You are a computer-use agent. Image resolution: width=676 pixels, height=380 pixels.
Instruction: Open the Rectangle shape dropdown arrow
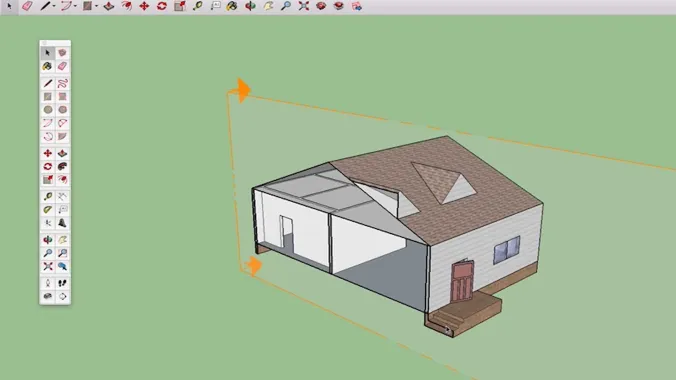coord(96,6)
